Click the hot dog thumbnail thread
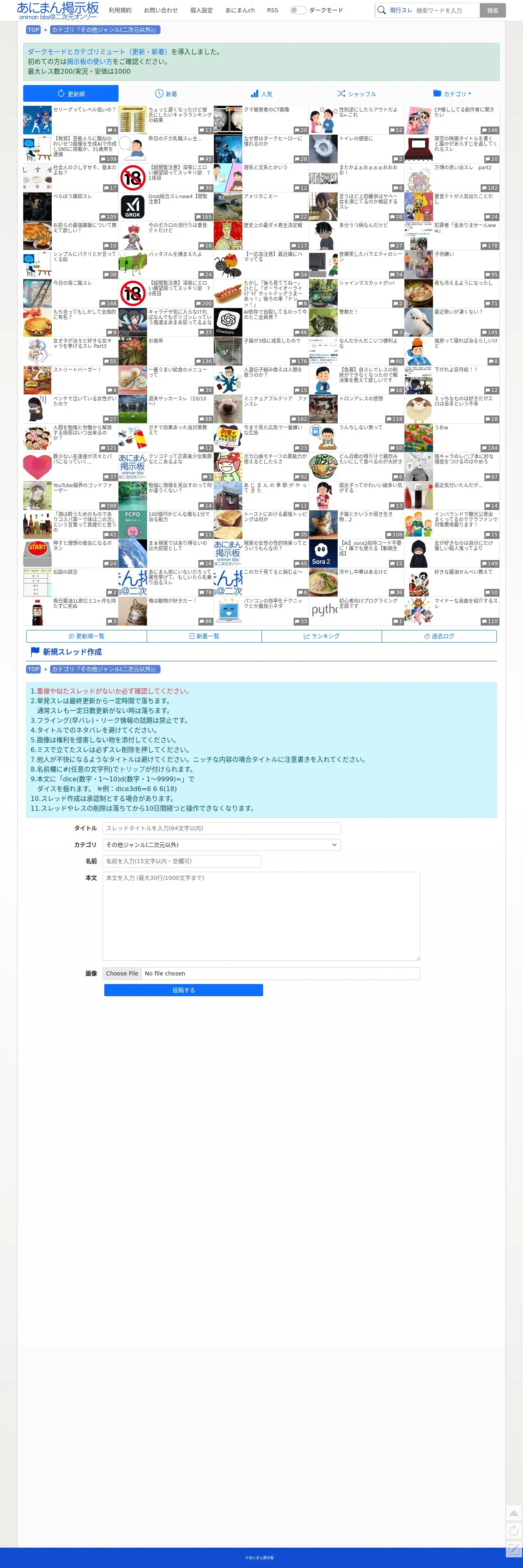This screenshot has width=523, height=1568. [x=228, y=293]
